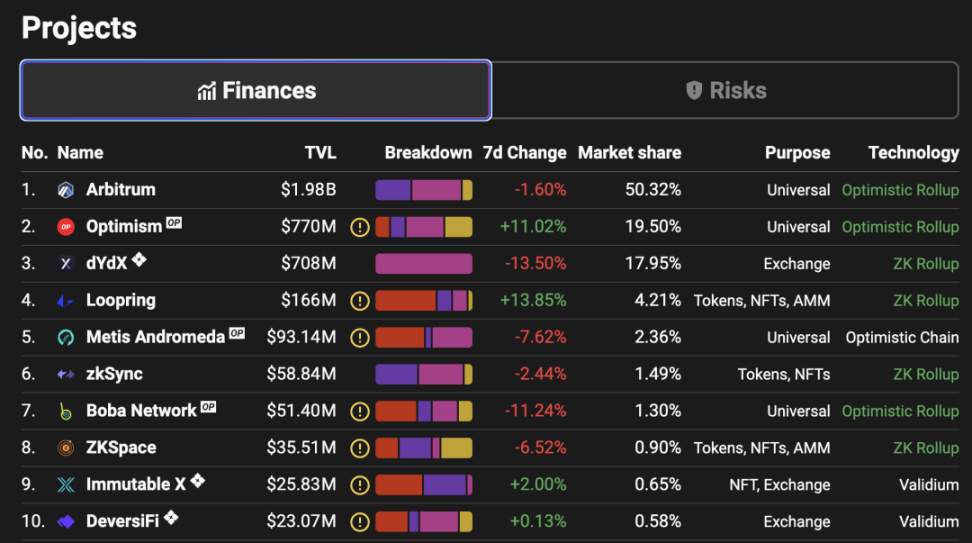Click ZKSpace's TVL breakdown bar
The image size is (972, 543).
click(424, 448)
